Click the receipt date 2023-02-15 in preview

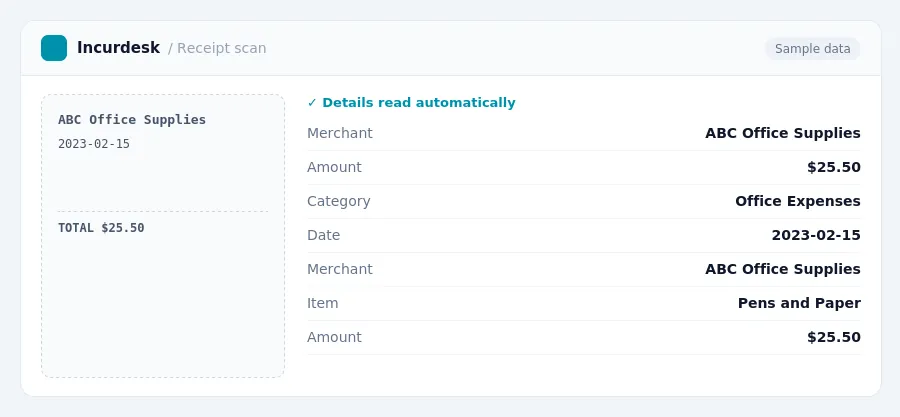[x=94, y=144]
